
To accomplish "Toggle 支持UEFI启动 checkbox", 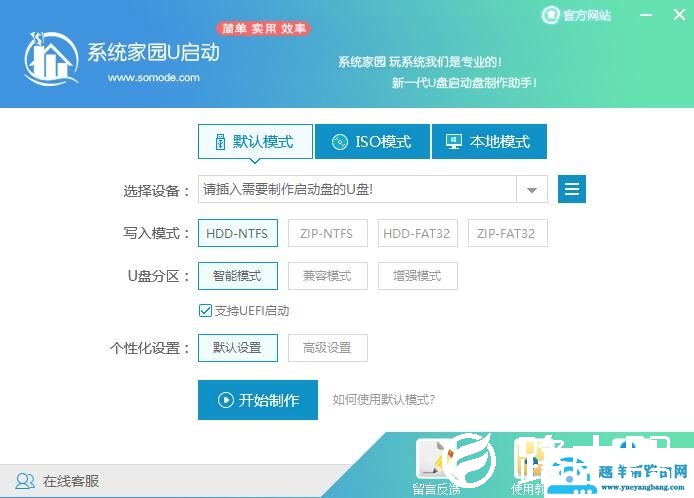I will tap(205, 311).
